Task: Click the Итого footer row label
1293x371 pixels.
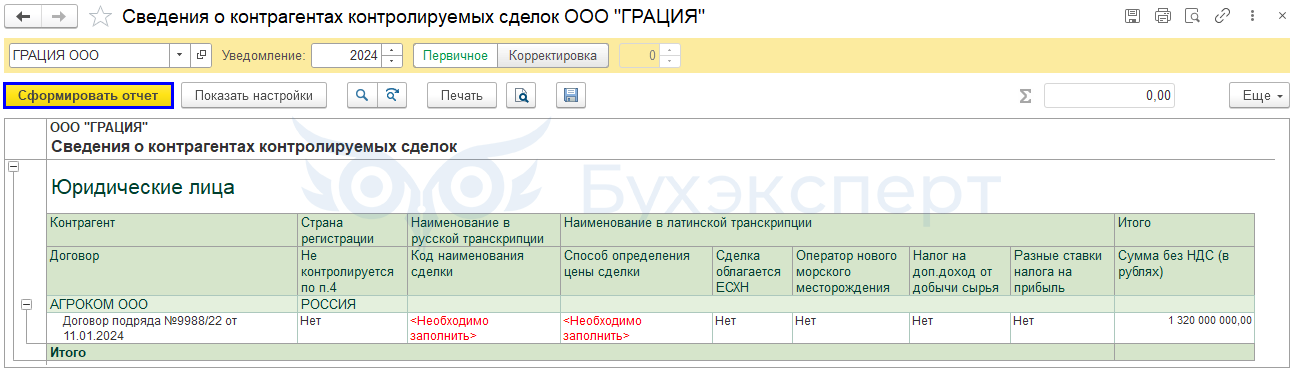Action: (x=68, y=352)
